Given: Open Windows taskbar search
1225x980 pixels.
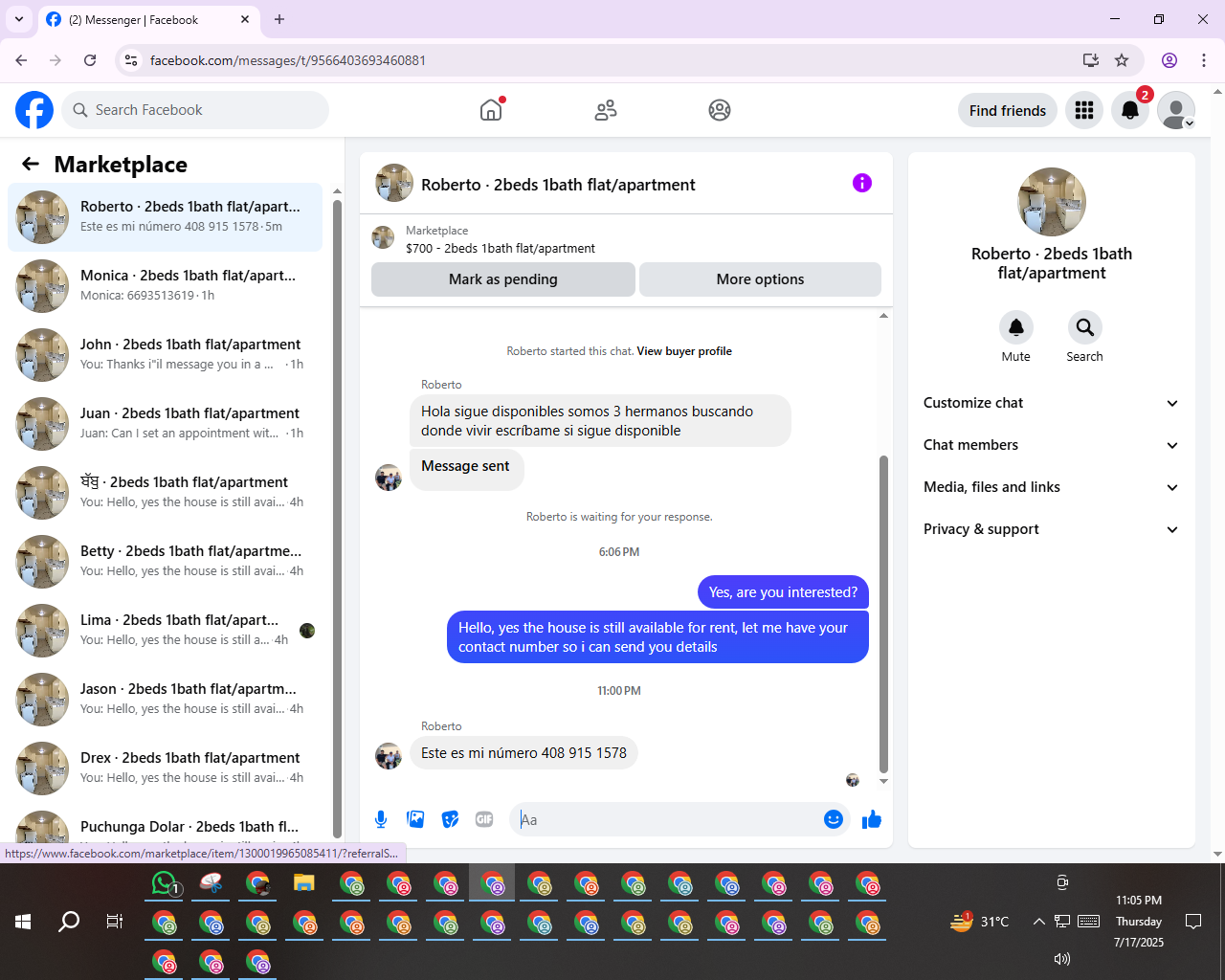Looking at the screenshot, I should click(69, 922).
